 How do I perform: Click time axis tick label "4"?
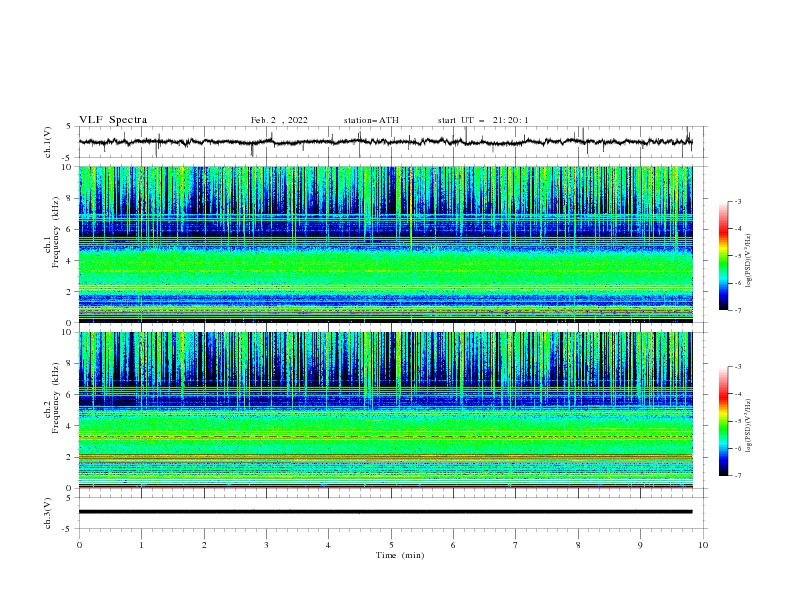point(328,545)
